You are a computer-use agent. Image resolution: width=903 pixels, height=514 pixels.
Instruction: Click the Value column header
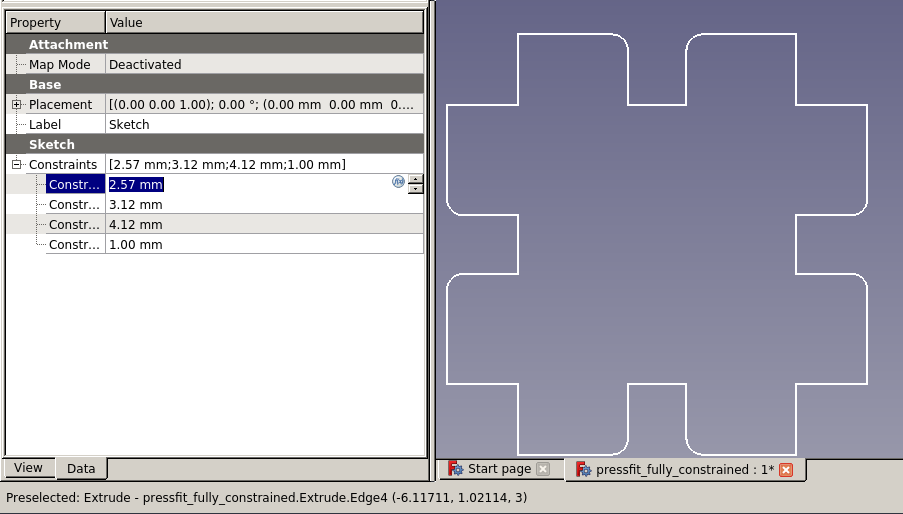click(x=264, y=22)
